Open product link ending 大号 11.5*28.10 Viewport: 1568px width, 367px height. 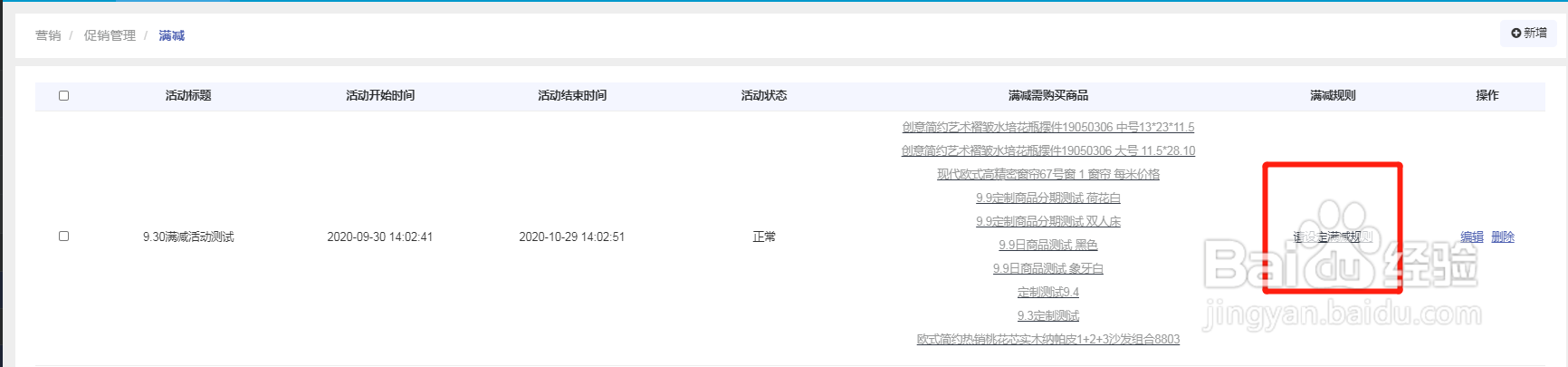(1048, 150)
